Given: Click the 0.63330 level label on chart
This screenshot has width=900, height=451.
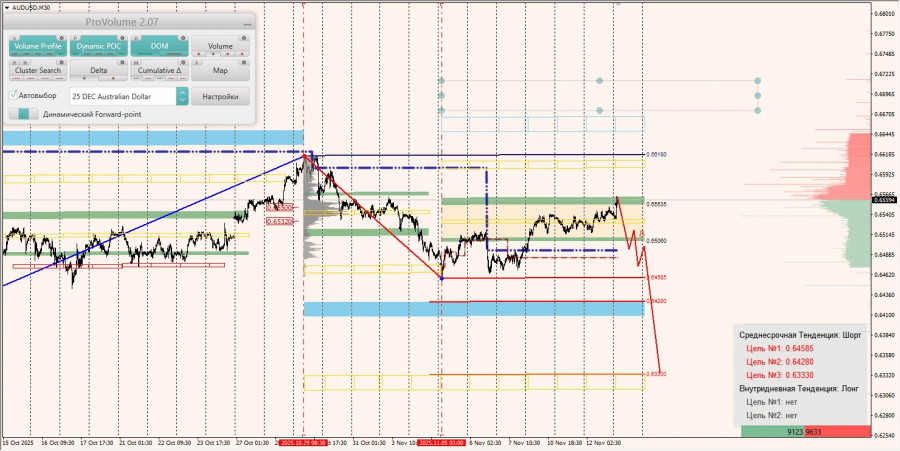Looking at the screenshot, I should pyautogui.click(x=657, y=374).
